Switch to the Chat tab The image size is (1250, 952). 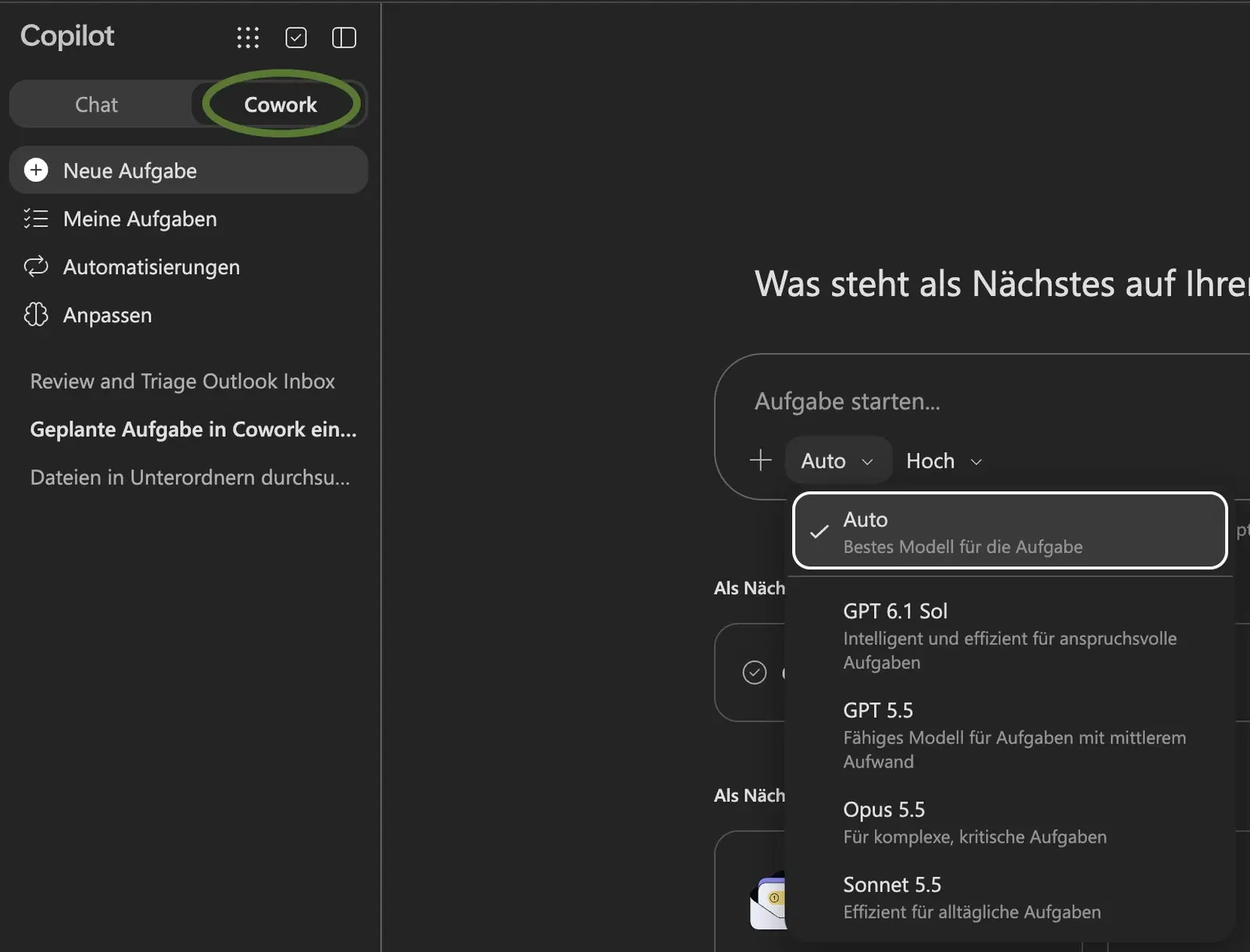[97, 105]
